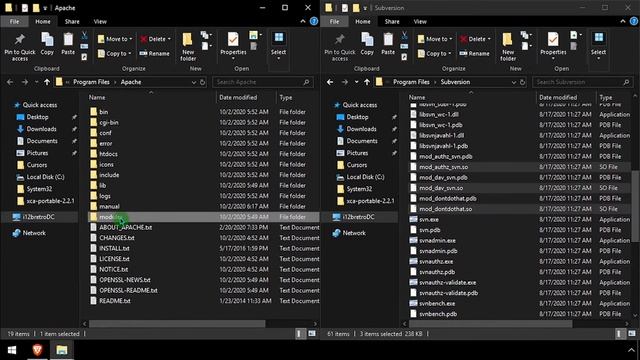Open the Windows Start menu
This screenshot has height=360, width=640.
point(12,350)
